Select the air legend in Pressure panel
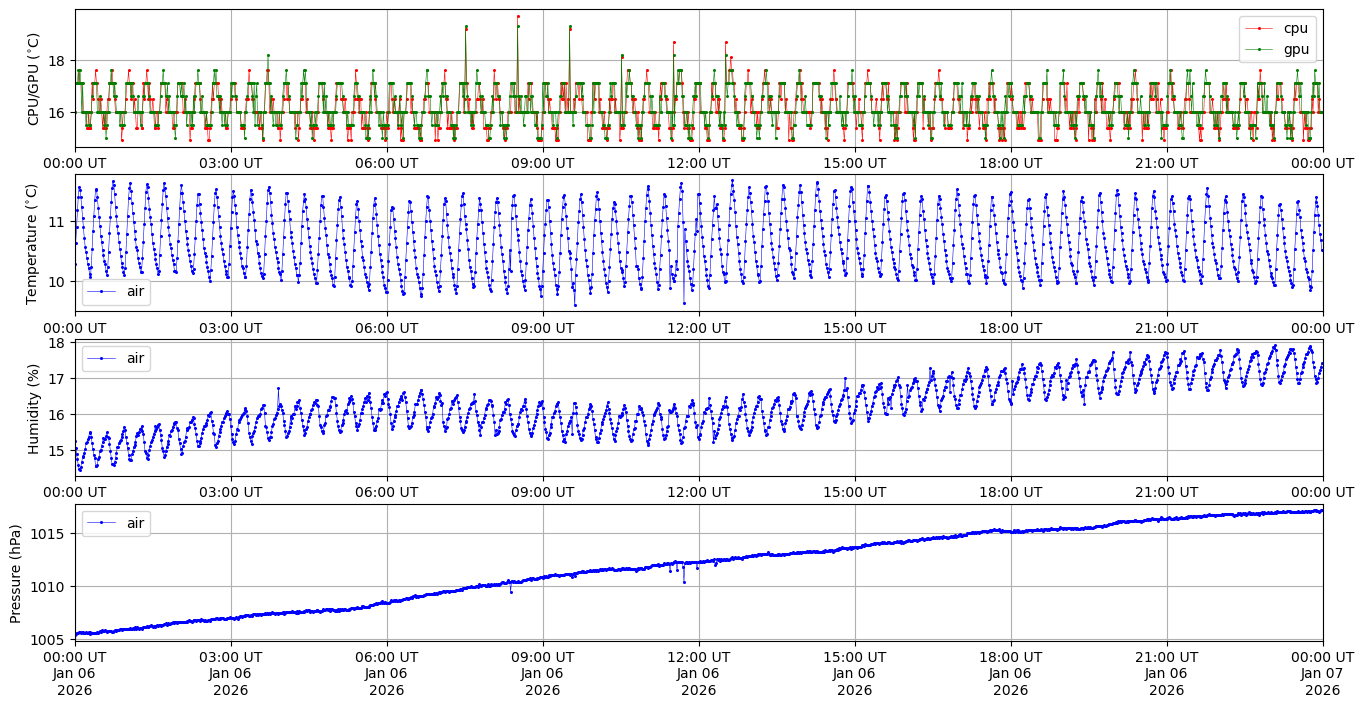The width and height of the screenshot is (1364, 707). [x=117, y=522]
